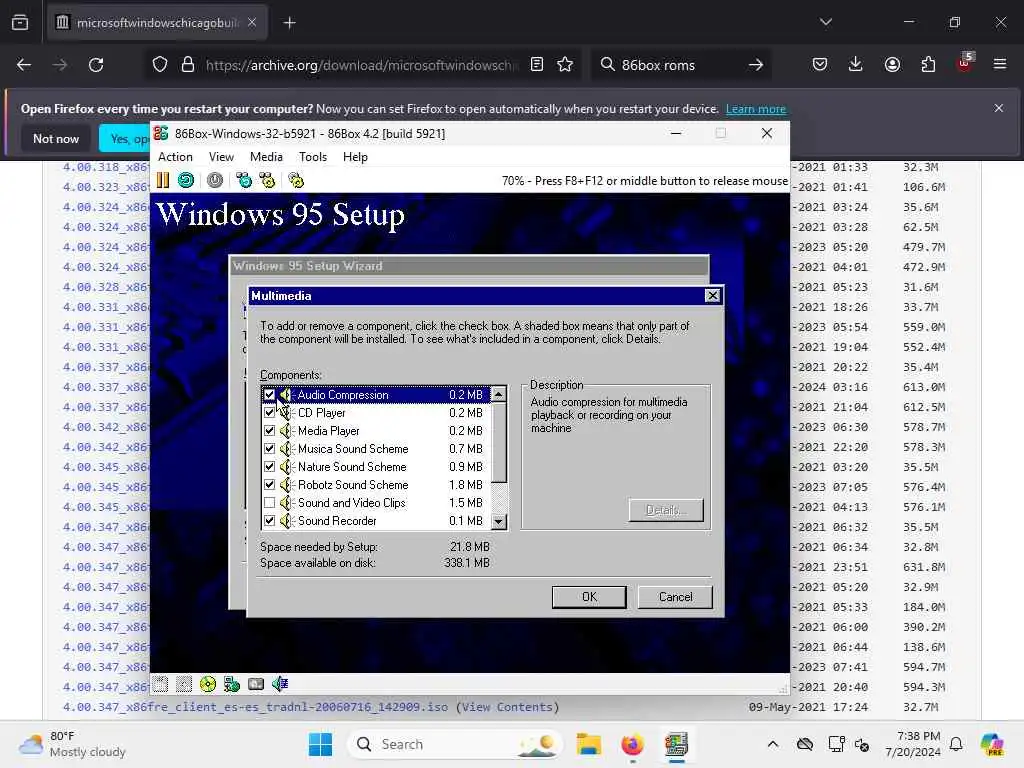Click the Learn more link
The height and width of the screenshot is (768, 1024).
click(x=756, y=109)
